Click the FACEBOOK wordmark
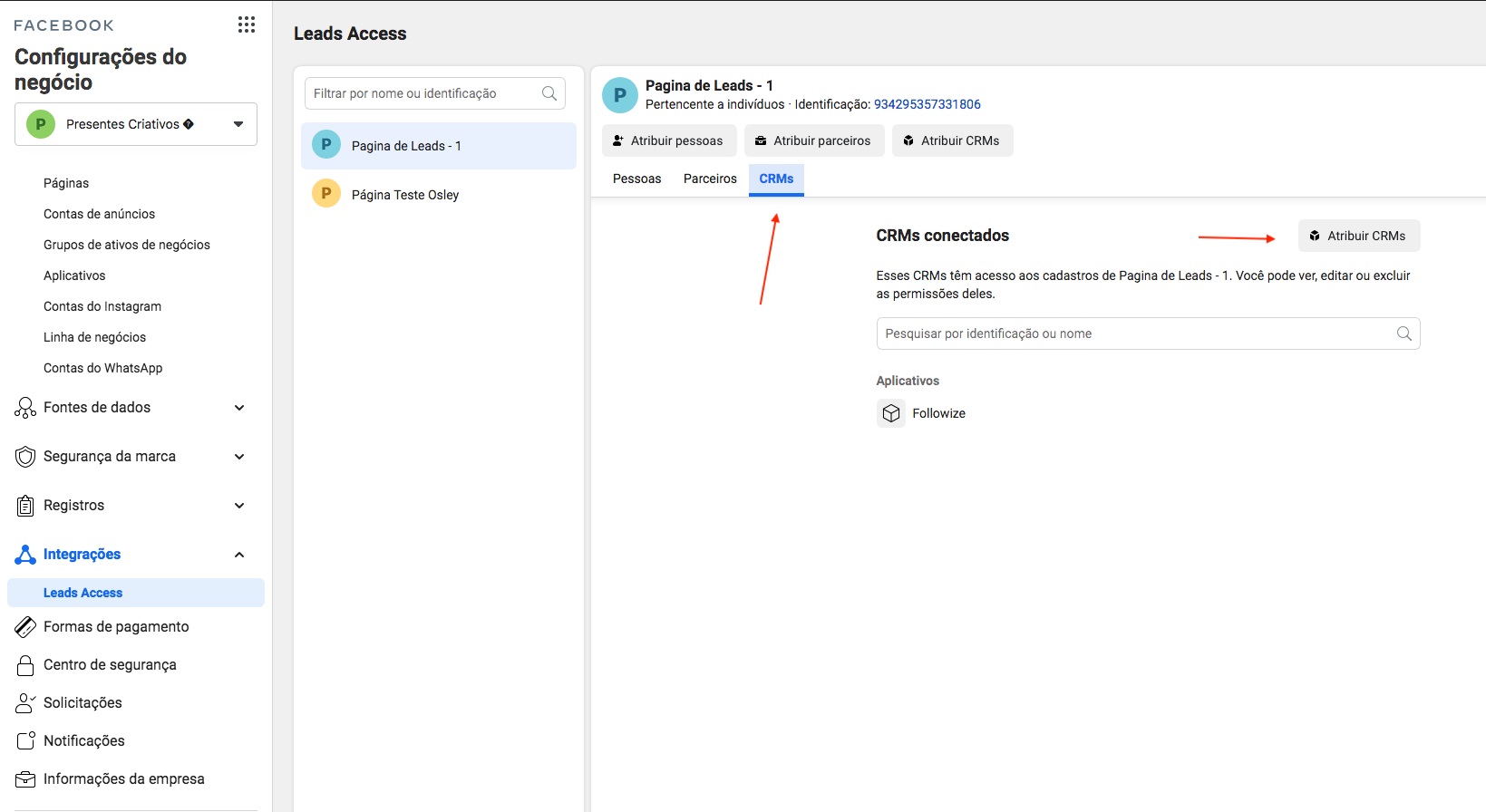Viewport: 1486px width, 812px height. (x=63, y=25)
